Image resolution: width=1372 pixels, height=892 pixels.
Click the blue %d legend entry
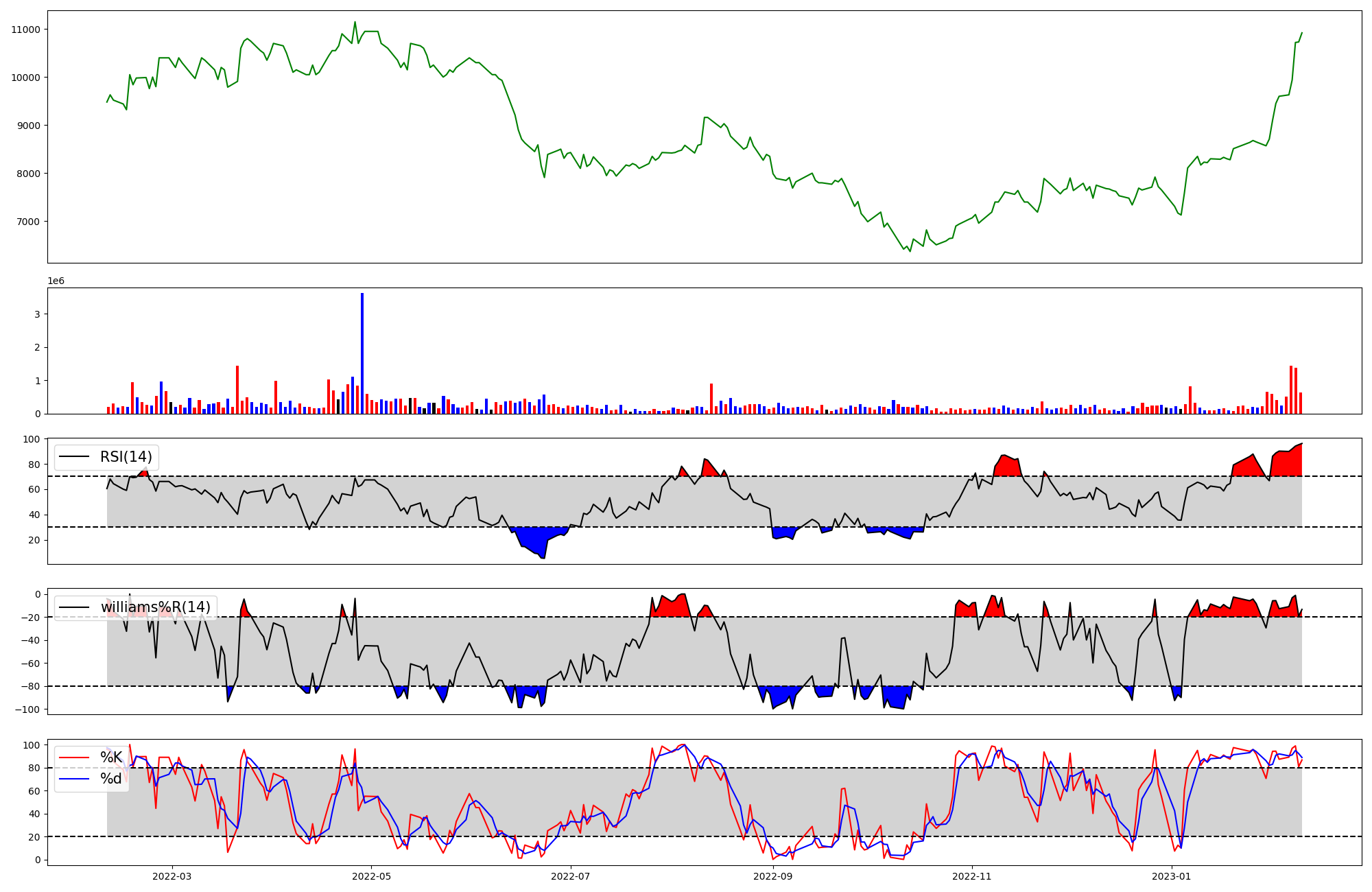tap(110, 779)
